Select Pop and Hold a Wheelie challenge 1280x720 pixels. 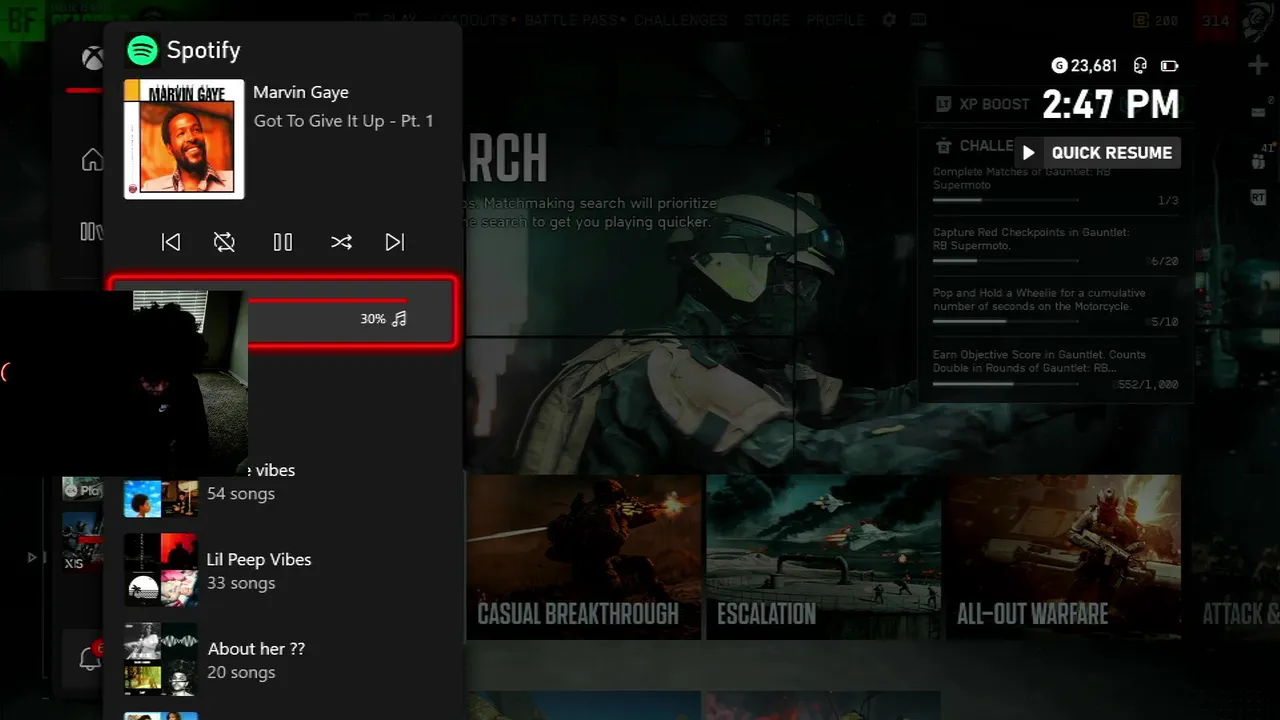pos(1055,307)
